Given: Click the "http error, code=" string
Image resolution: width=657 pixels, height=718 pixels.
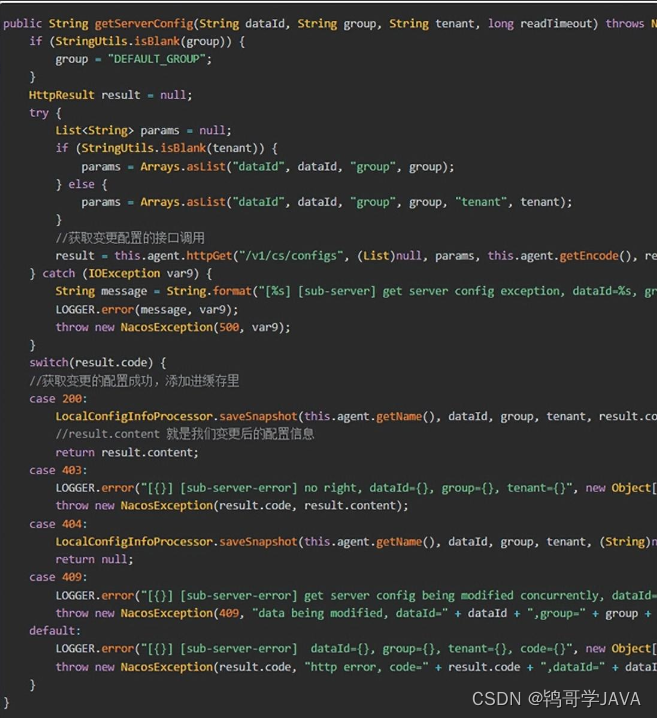Looking at the screenshot, I should [x=366, y=667].
